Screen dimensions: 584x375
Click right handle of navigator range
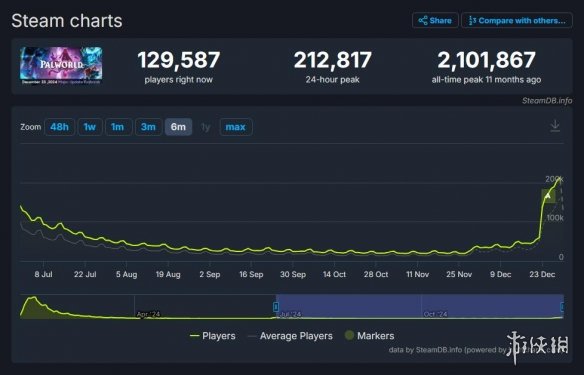pyautogui.click(x=562, y=307)
